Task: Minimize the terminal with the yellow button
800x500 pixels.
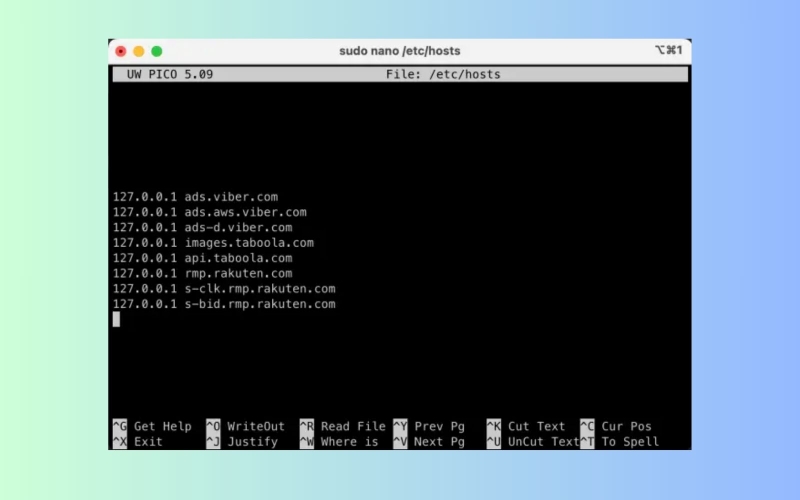Action: 139,51
